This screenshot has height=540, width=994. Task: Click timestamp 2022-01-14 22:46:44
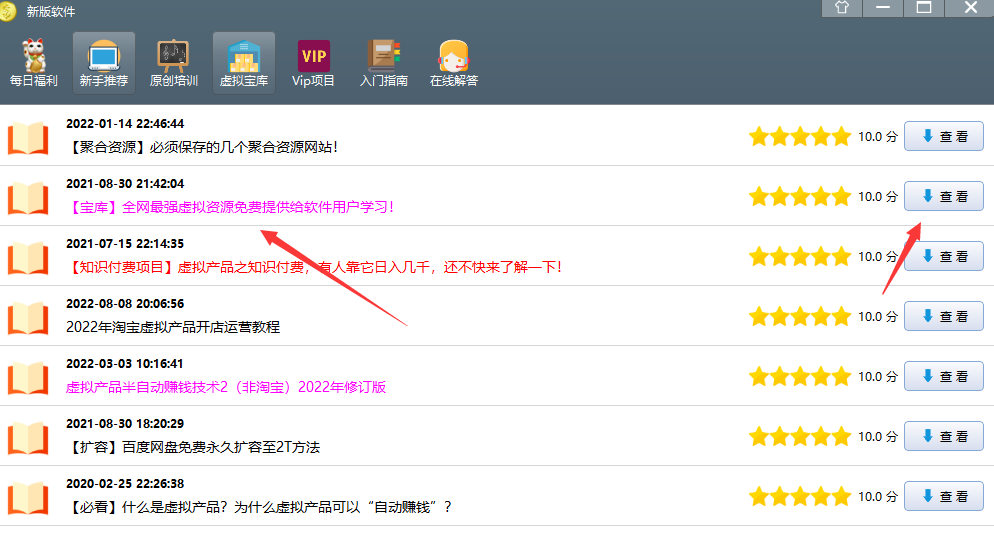click(125, 124)
